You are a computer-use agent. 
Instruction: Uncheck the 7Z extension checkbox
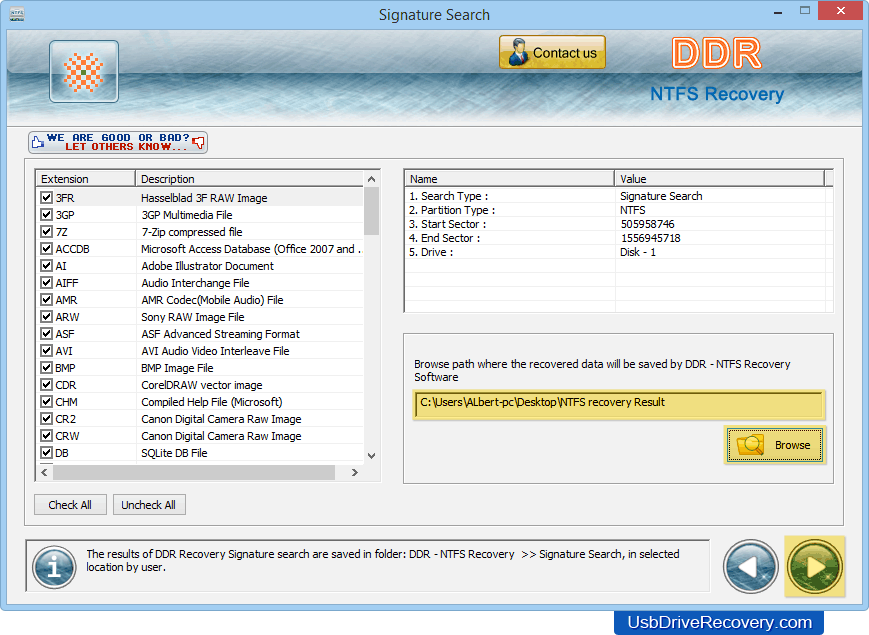(x=47, y=232)
